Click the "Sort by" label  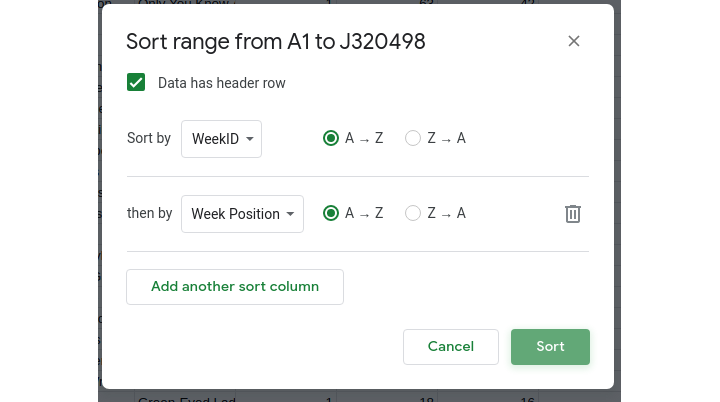point(149,138)
